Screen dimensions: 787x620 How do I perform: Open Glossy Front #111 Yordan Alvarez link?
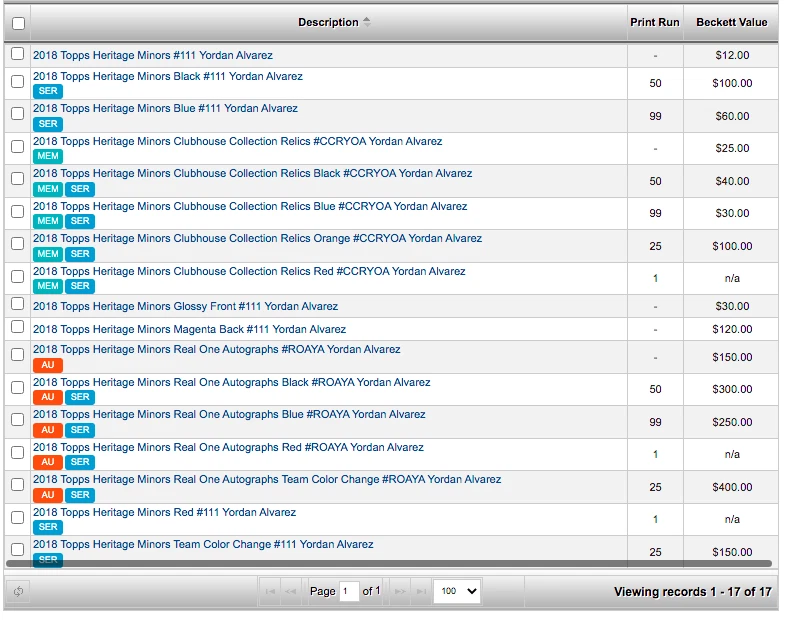pos(185,306)
